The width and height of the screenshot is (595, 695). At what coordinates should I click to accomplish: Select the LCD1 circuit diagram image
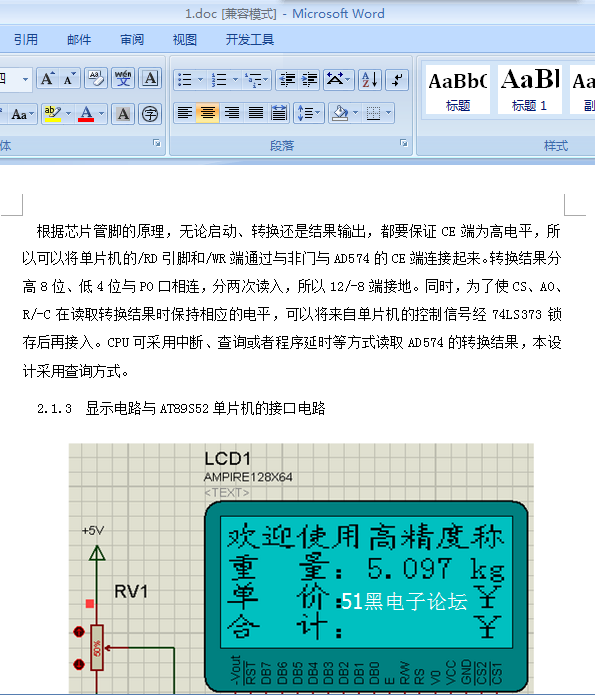(301, 568)
